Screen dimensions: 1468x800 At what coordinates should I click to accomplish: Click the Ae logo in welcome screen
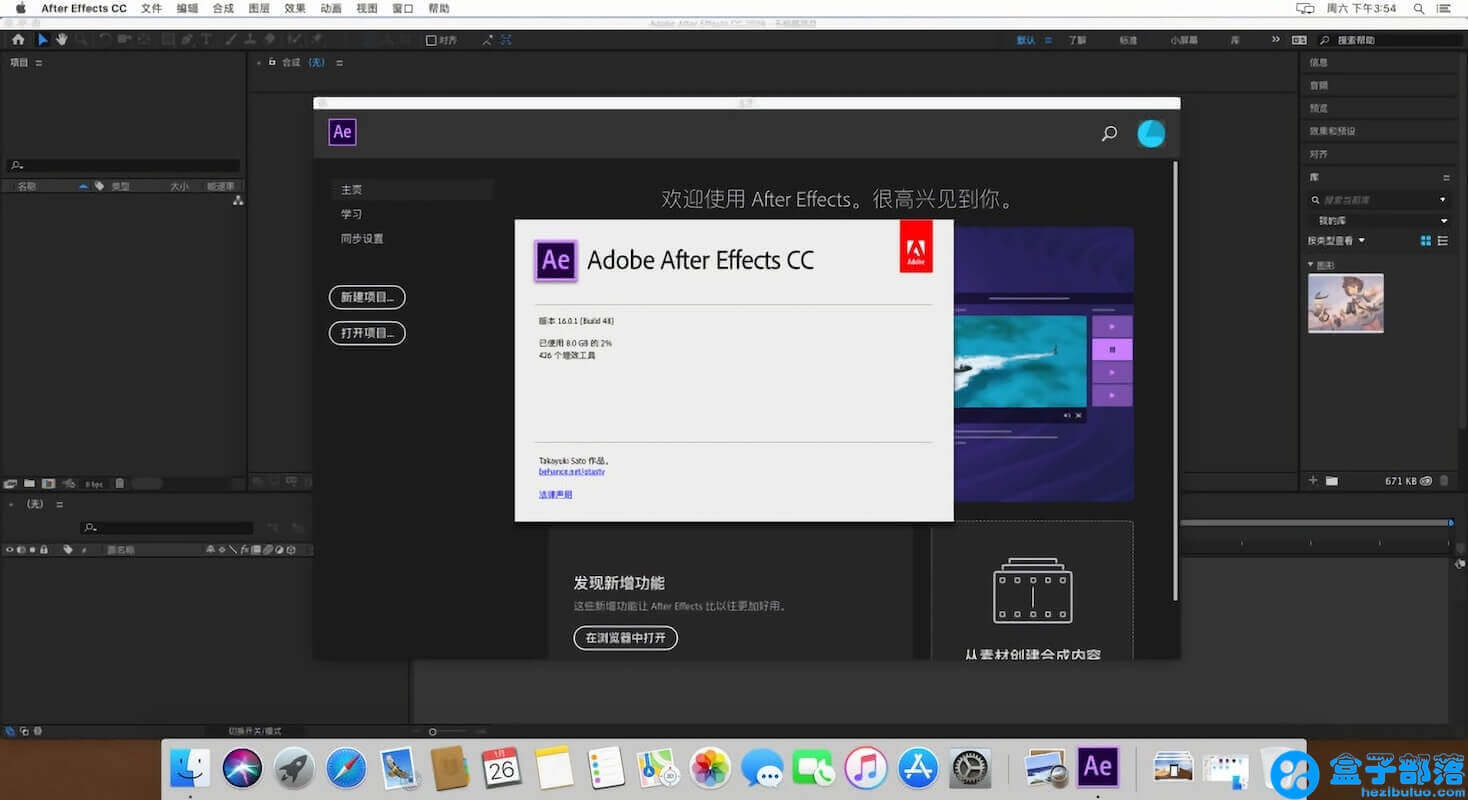[x=342, y=132]
